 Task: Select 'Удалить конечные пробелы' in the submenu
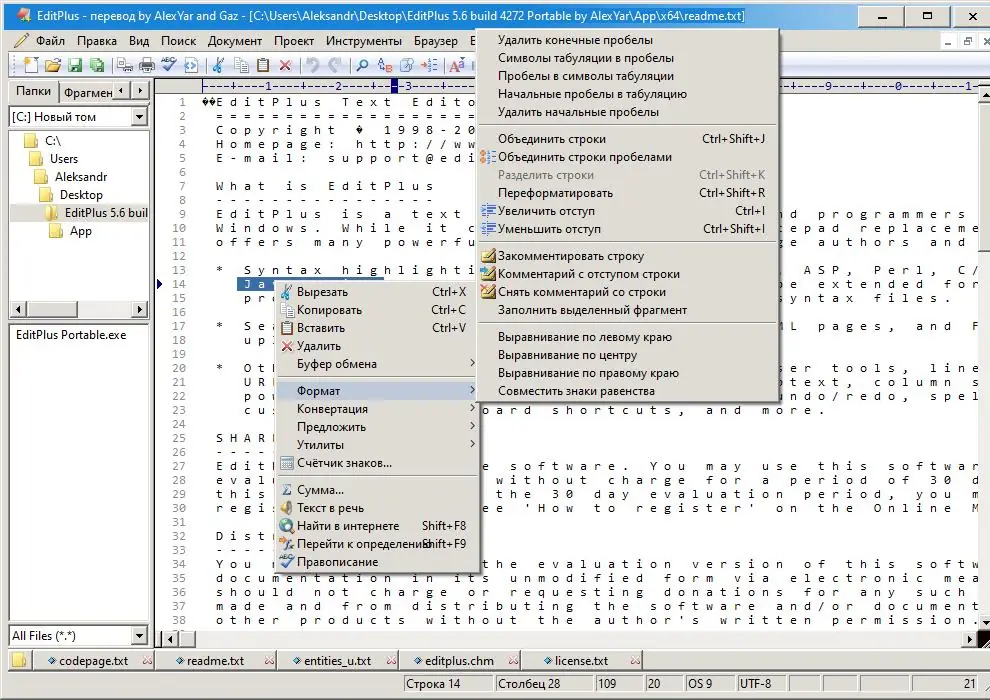[x=627, y=40]
